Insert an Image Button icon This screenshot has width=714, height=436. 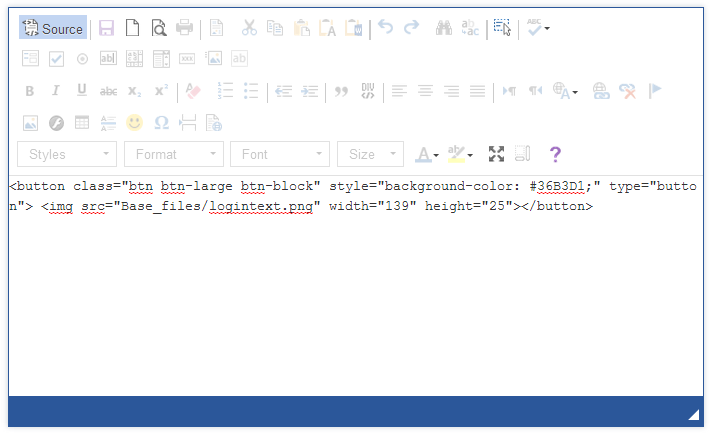pos(213,59)
